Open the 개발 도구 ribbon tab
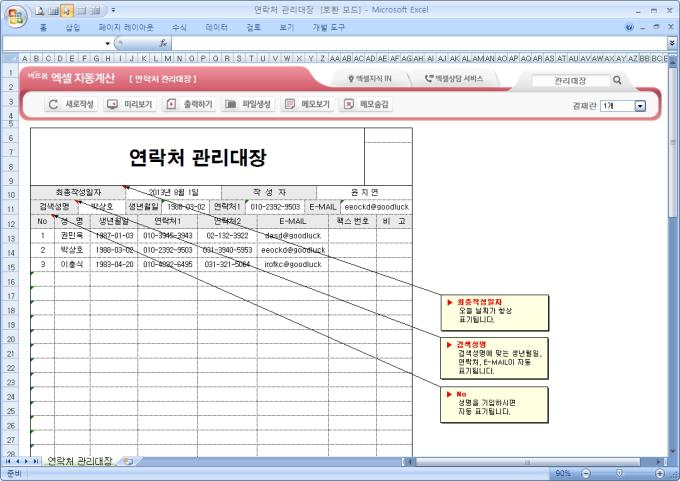 [x=329, y=27]
